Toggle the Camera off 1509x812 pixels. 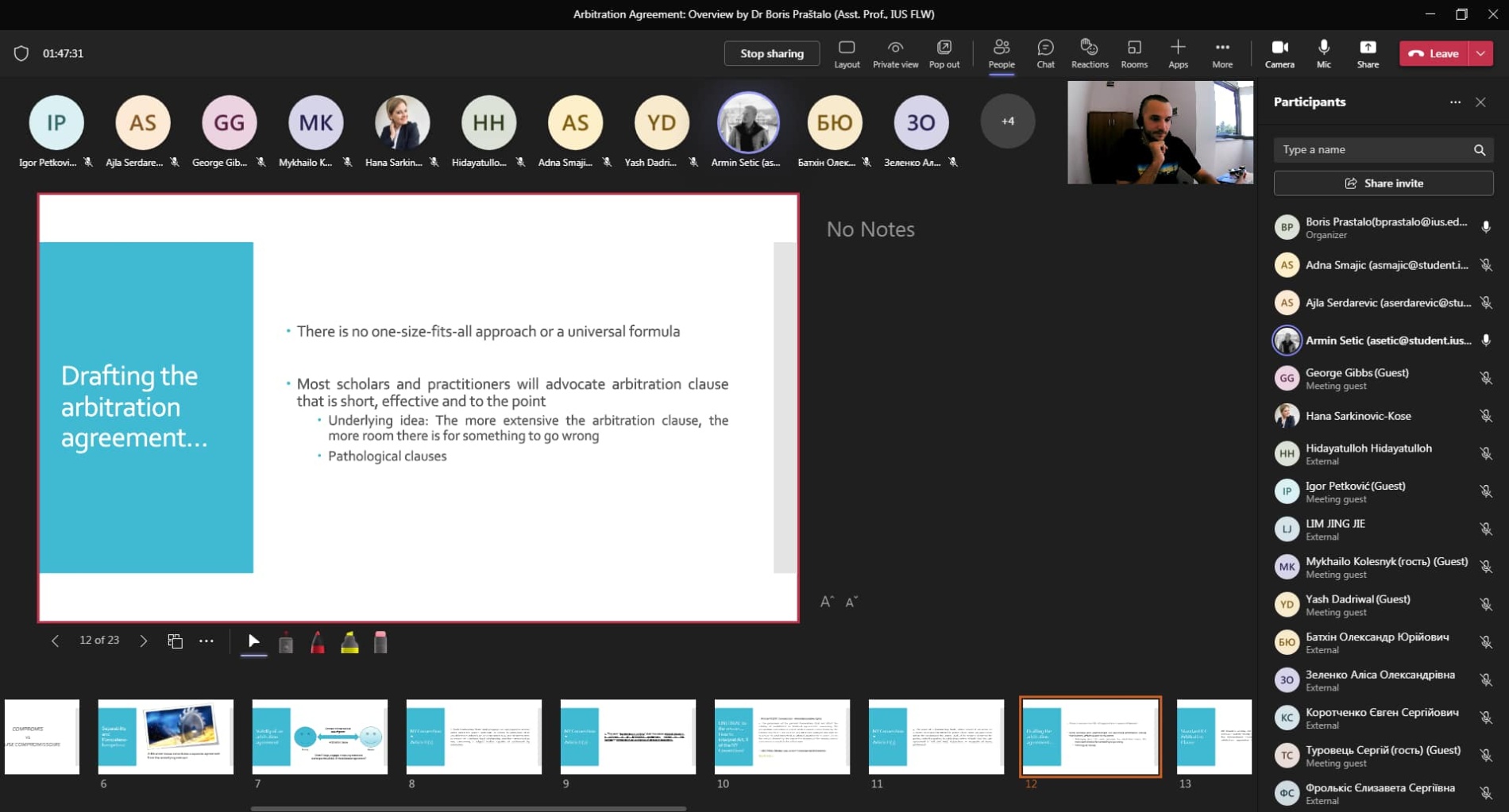[1279, 53]
